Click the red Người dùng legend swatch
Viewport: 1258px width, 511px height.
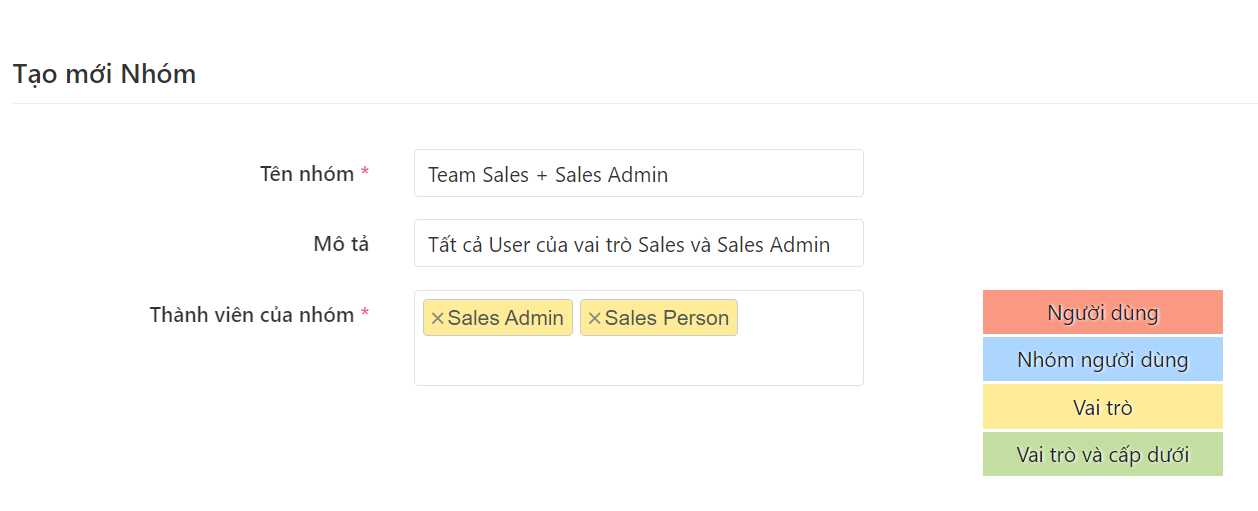pyautogui.click(x=1102, y=312)
